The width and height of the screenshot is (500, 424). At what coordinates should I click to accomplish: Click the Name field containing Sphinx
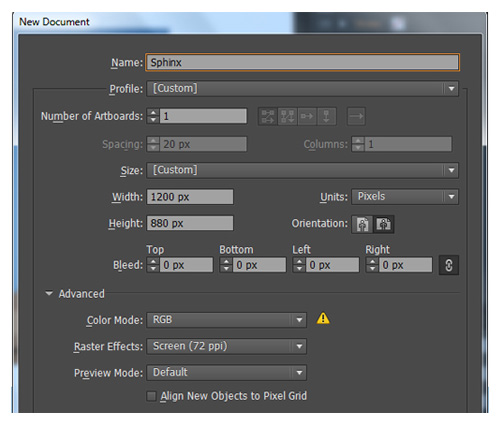coord(303,62)
